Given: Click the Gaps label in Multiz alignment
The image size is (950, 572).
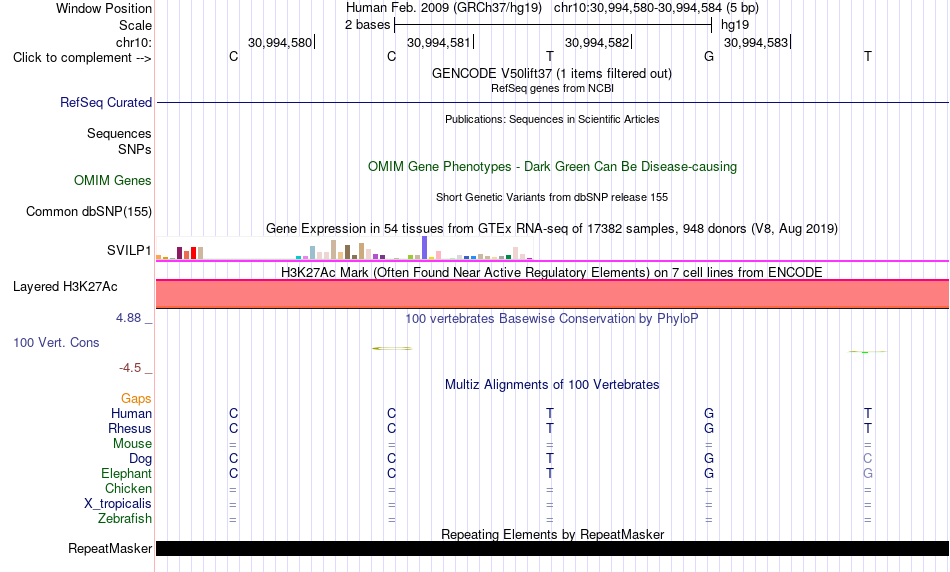Looking at the screenshot, I should [x=136, y=398].
